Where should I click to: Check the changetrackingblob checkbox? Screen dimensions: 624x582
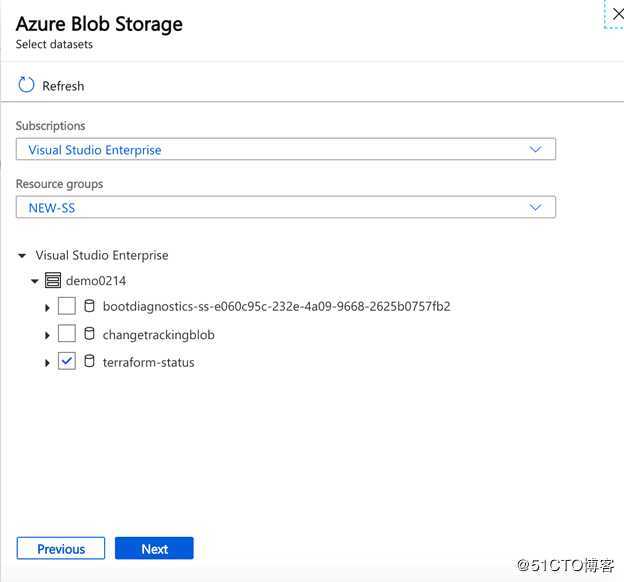(x=66, y=334)
